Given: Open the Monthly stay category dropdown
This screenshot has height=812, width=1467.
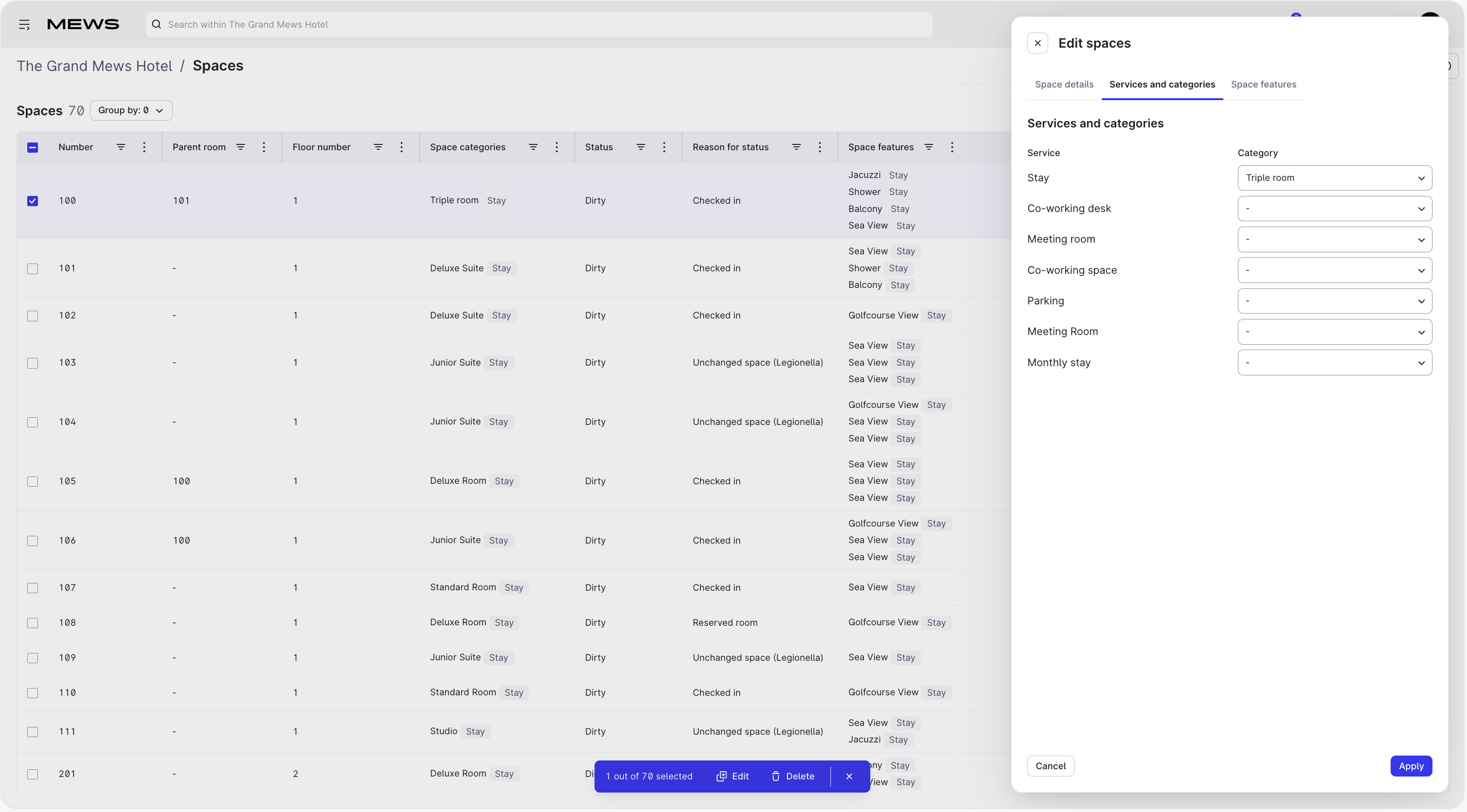Looking at the screenshot, I should pos(1334,362).
